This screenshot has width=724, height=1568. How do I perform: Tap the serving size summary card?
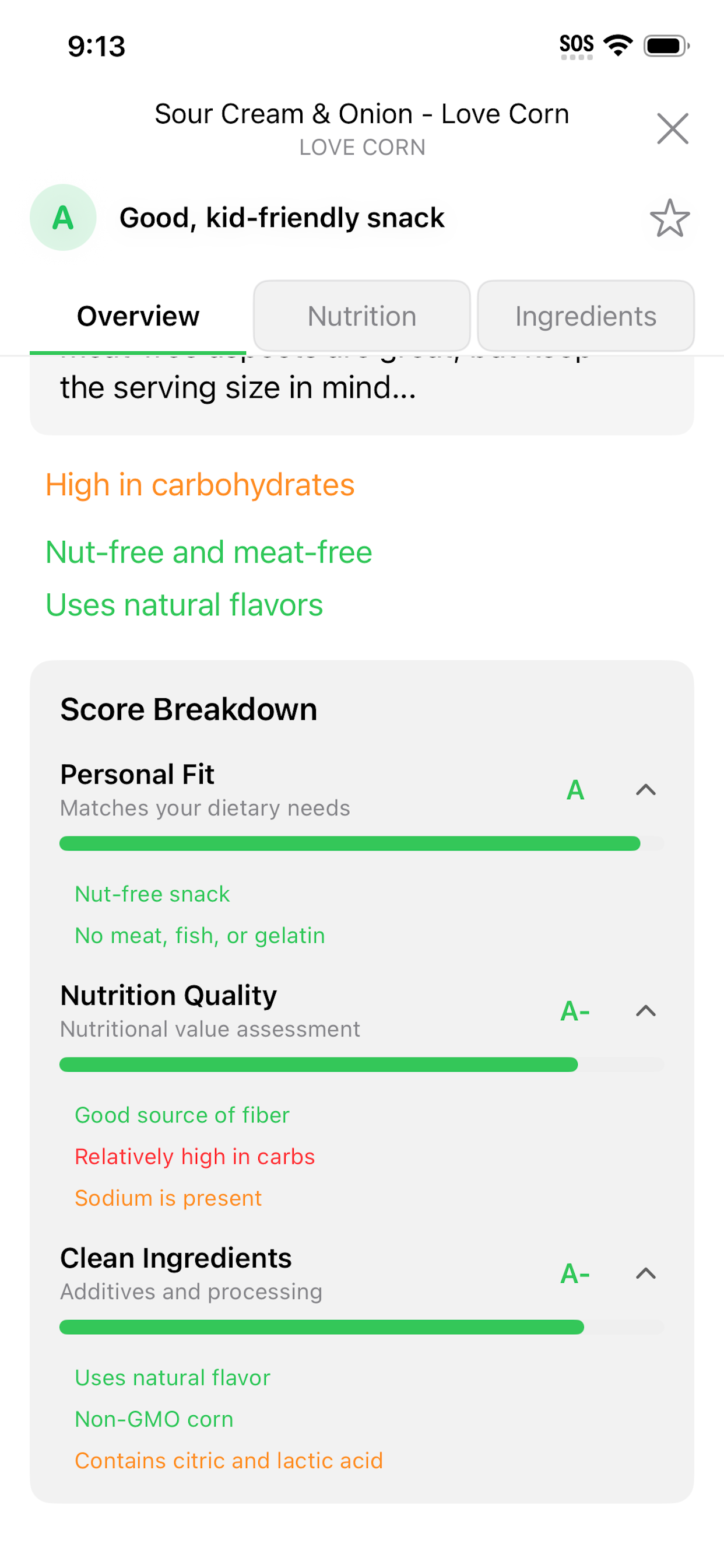[361, 393]
